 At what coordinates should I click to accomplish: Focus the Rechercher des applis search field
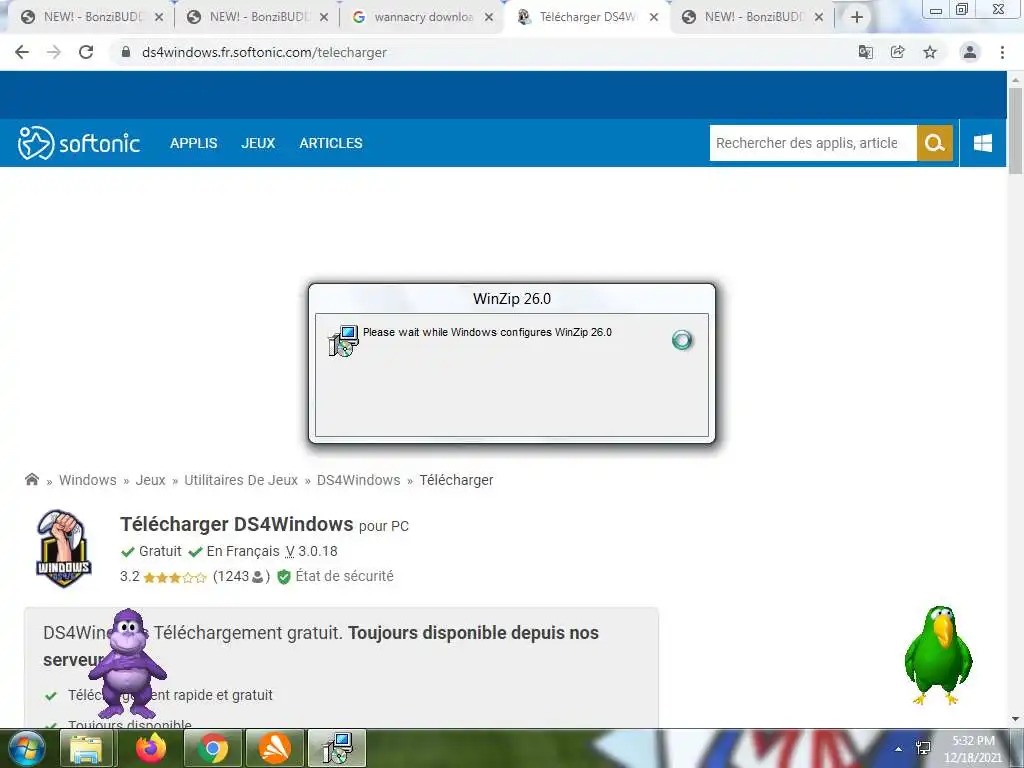pos(813,143)
